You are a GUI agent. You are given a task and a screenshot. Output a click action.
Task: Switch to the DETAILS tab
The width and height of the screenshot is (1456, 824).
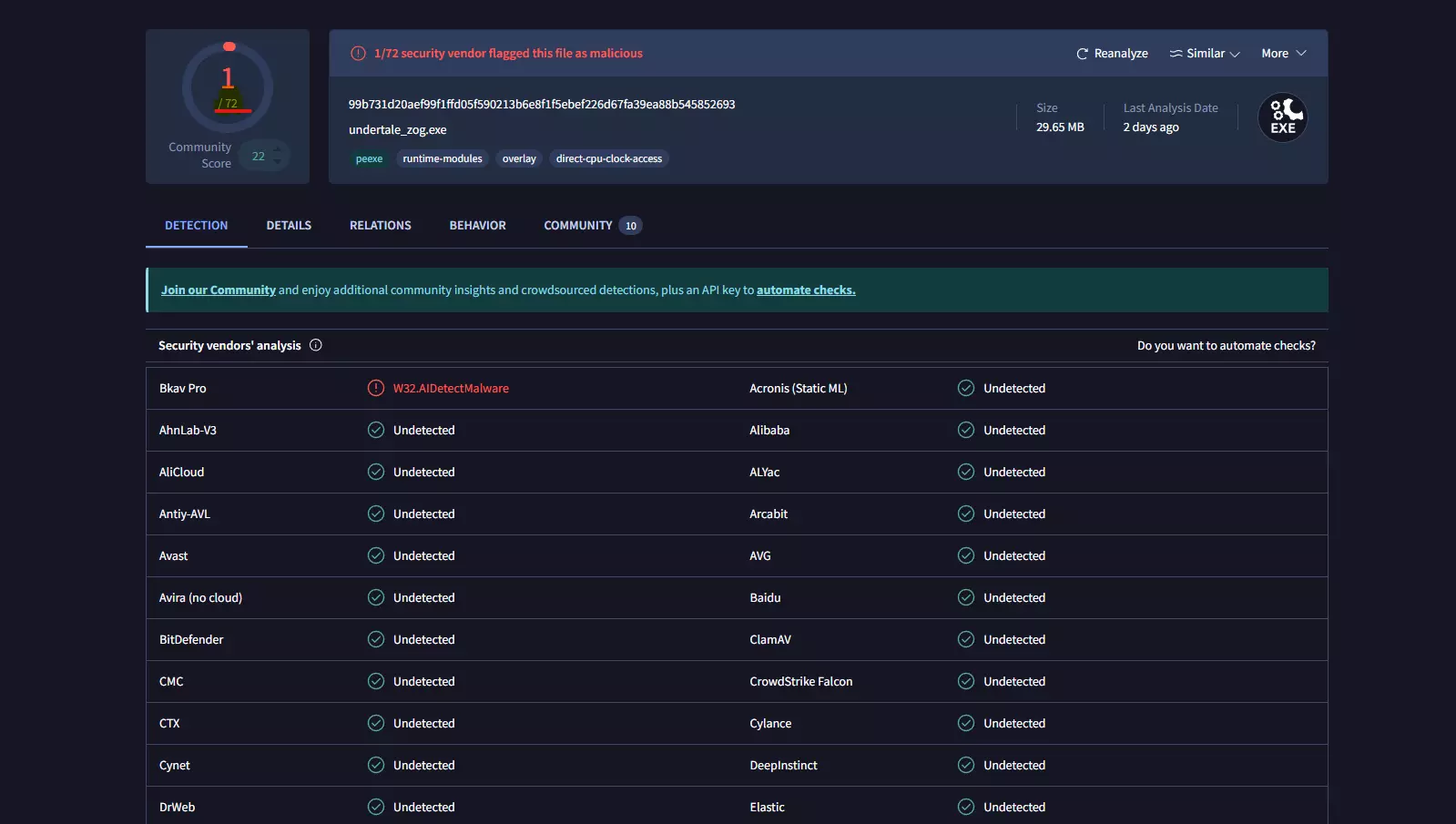pos(289,225)
